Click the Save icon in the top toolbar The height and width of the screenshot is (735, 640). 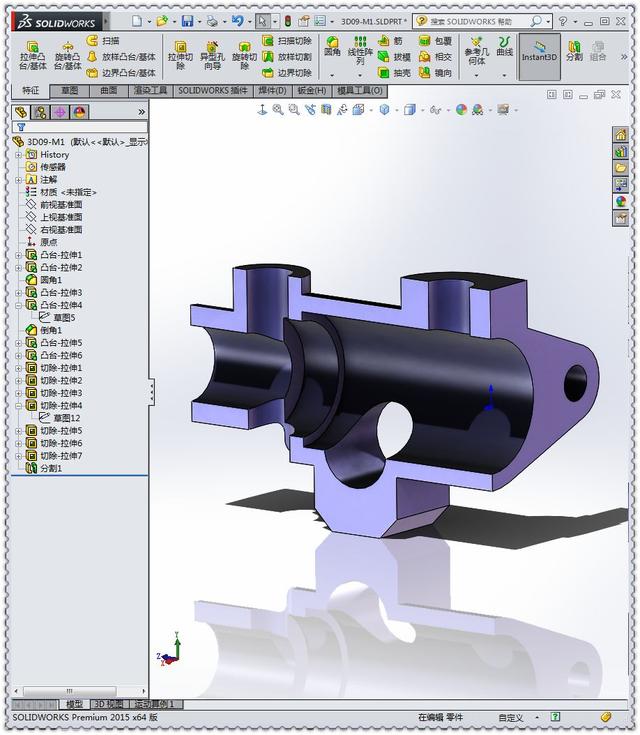coord(188,21)
